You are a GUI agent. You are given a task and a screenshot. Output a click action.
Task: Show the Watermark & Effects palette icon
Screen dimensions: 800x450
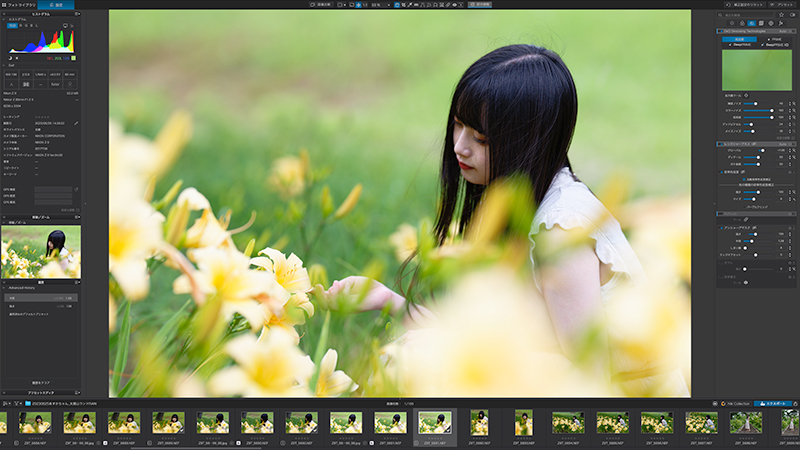point(781,23)
